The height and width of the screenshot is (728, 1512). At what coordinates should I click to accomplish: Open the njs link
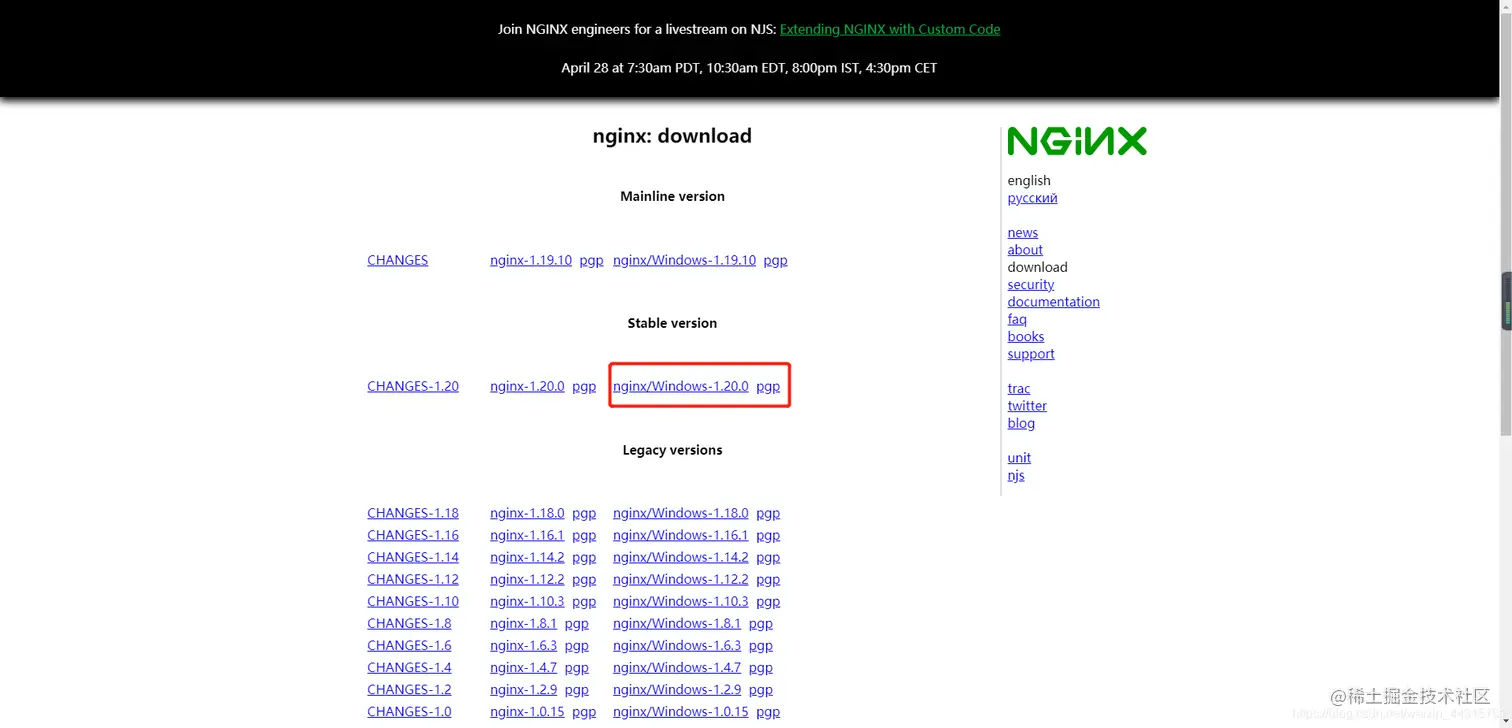click(1016, 475)
